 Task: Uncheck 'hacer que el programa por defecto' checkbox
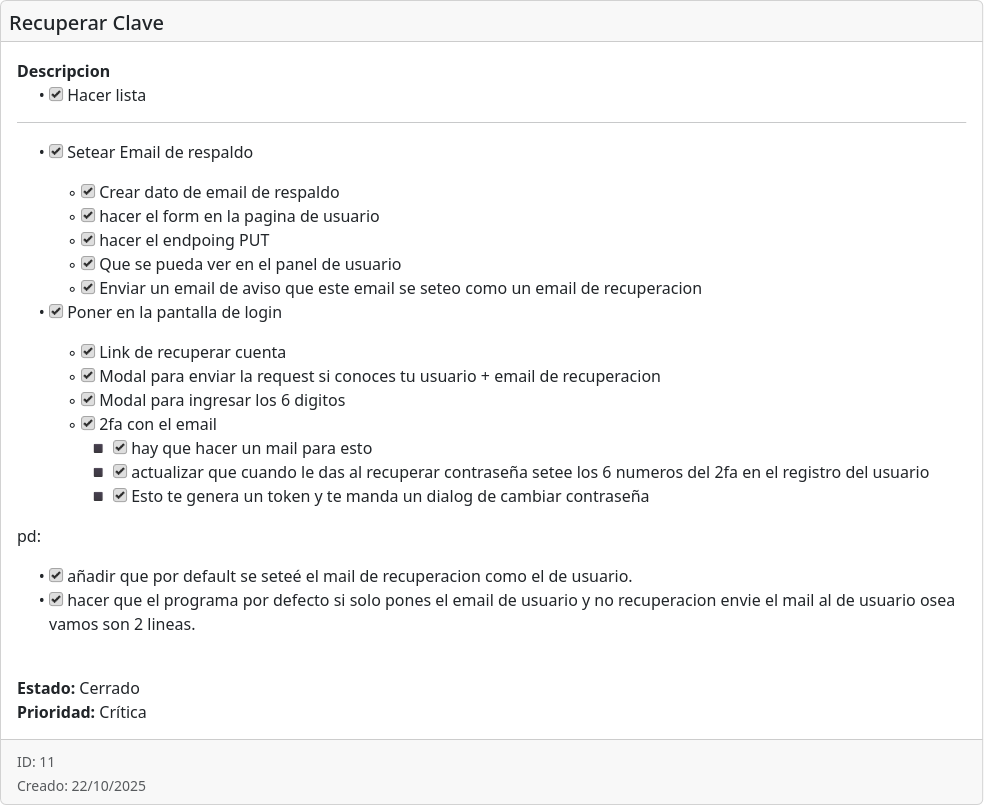point(57,600)
